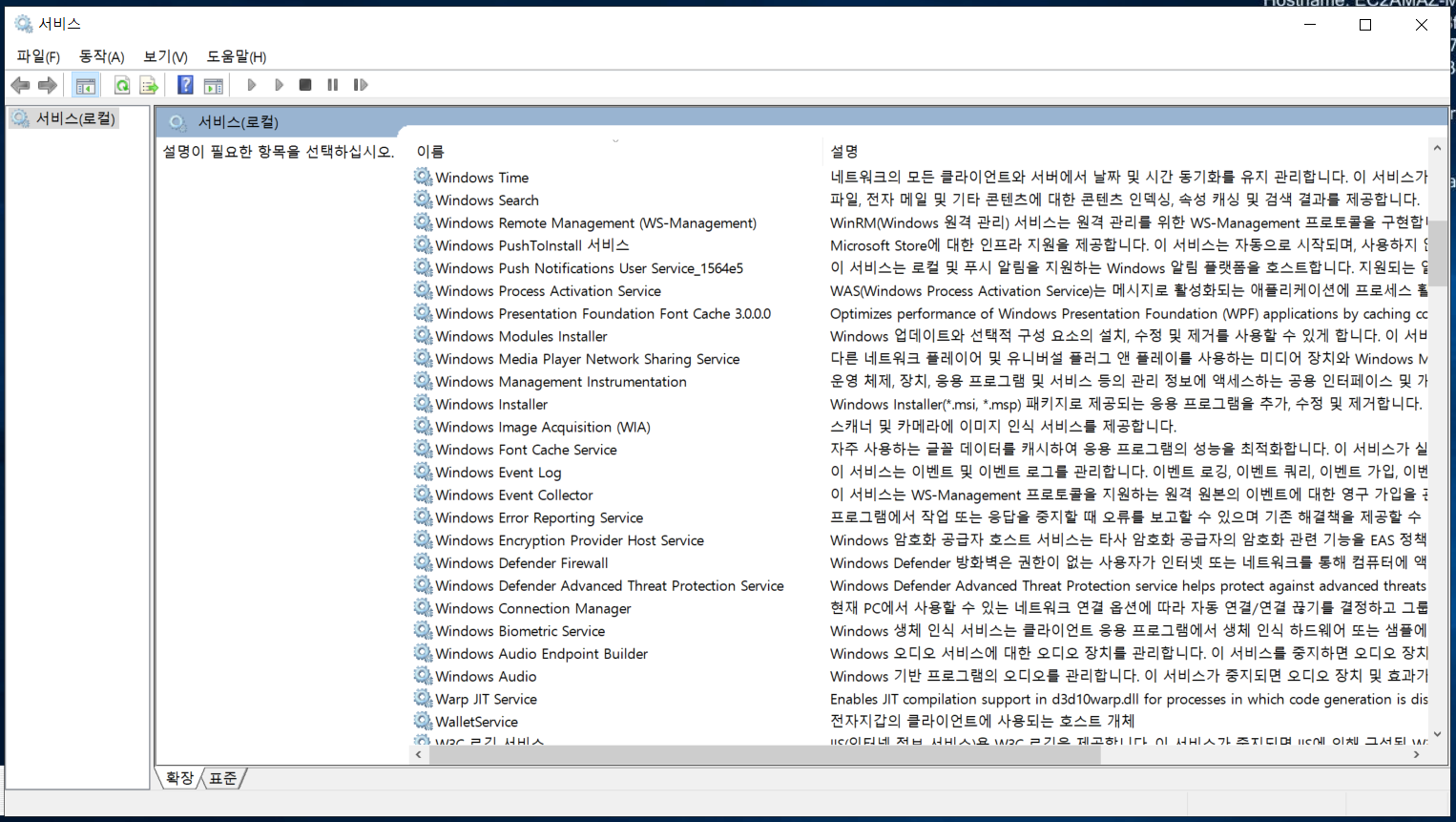Click the play icon directly left of the Stop square
The width and height of the screenshot is (1456, 822).
click(279, 85)
